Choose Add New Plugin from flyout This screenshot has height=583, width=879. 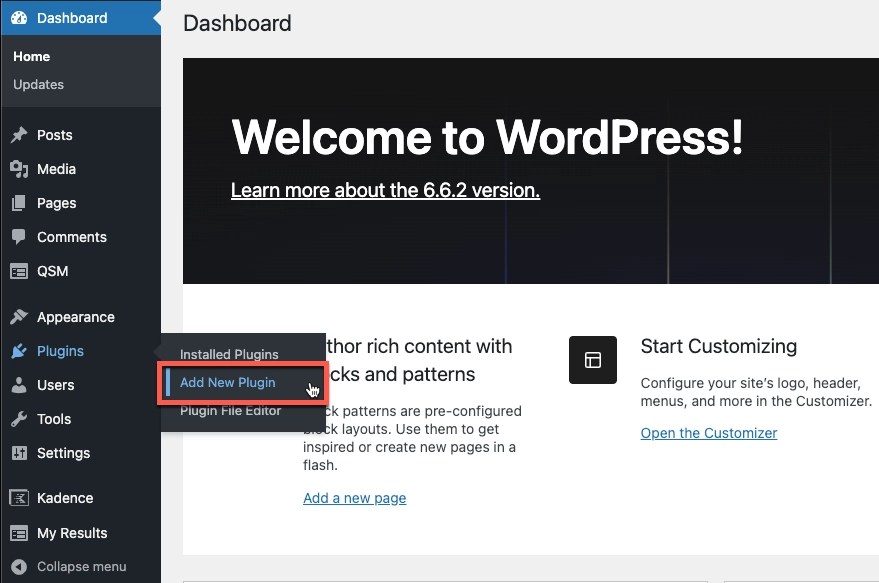(x=228, y=382)
